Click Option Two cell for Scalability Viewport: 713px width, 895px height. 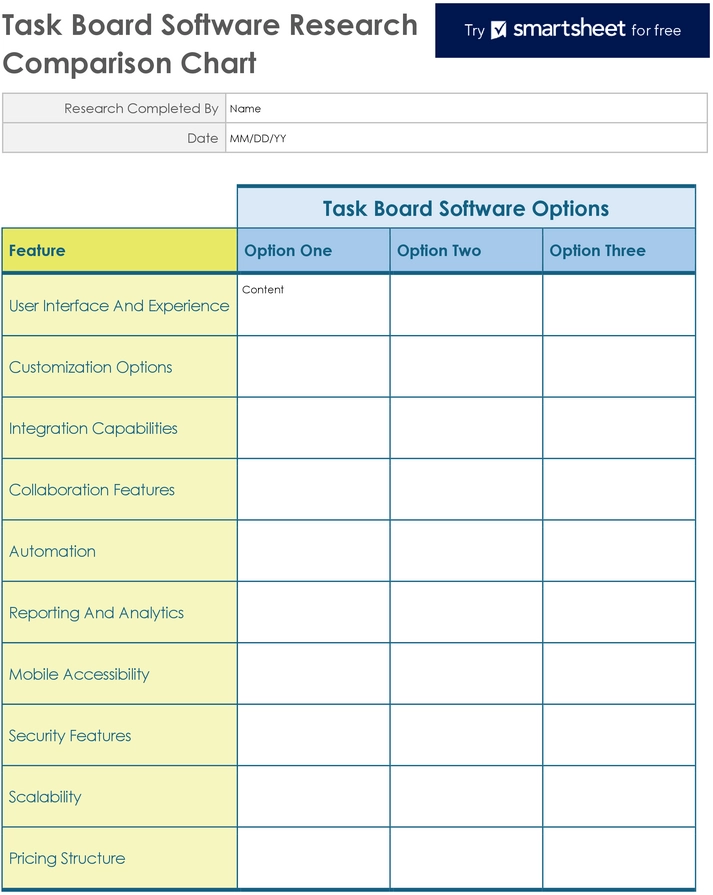[466, 797]
